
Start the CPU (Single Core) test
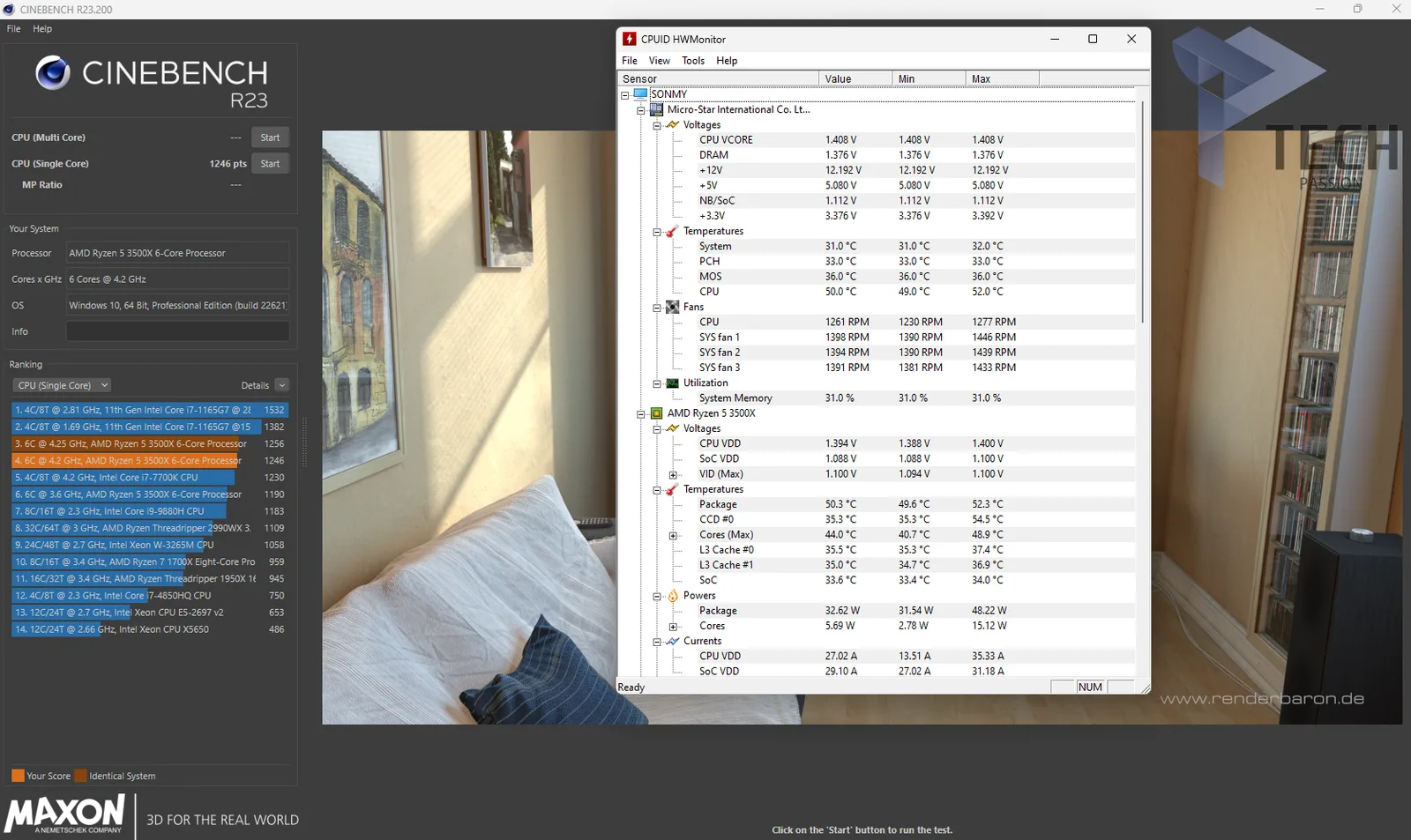pyautogui.click(x=270, y=164)
